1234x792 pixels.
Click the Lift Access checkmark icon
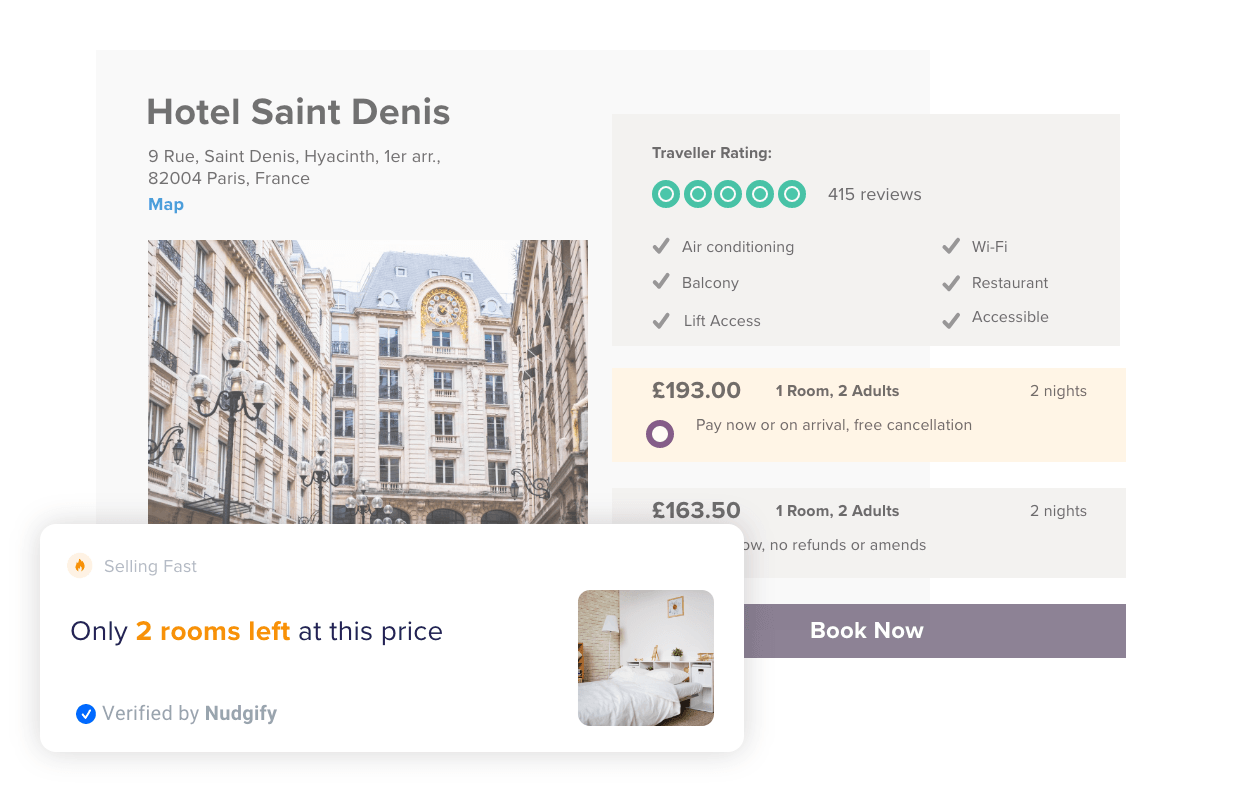pos(661,320)
